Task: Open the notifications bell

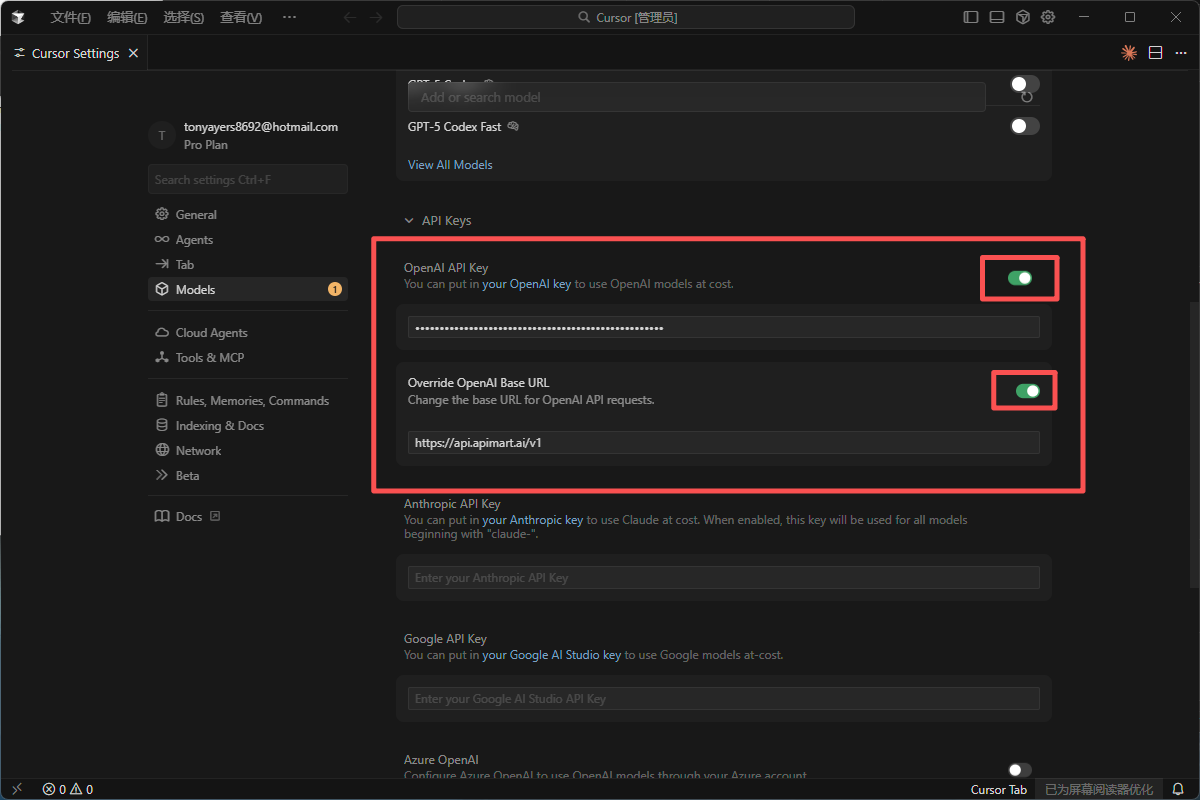Action: pyautogui.click(x=1178, y=789)
